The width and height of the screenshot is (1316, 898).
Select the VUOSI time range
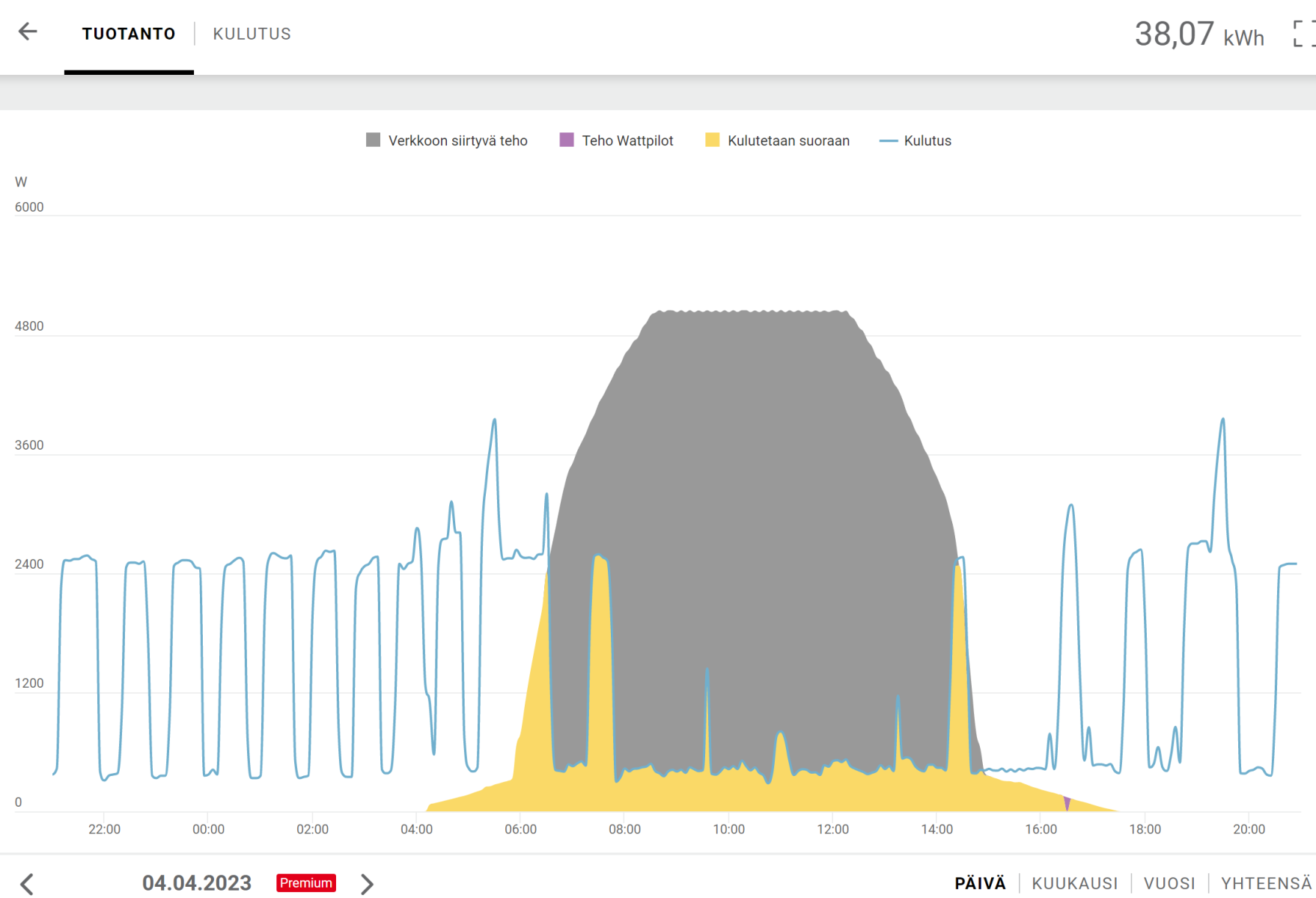point(1169,884)
